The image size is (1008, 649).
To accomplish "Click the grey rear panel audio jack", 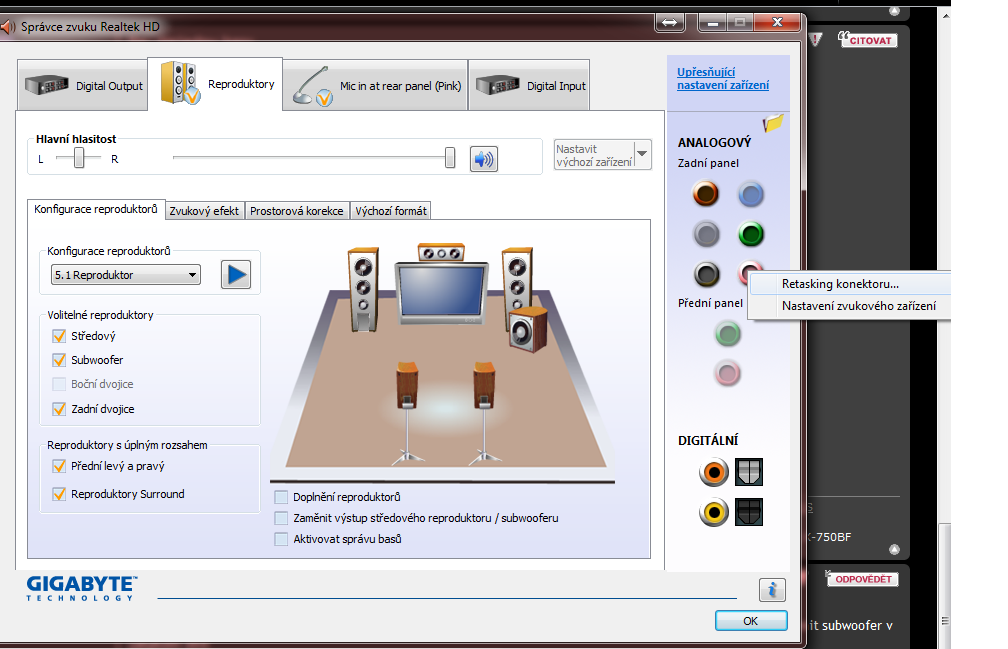I will [706, 234].
